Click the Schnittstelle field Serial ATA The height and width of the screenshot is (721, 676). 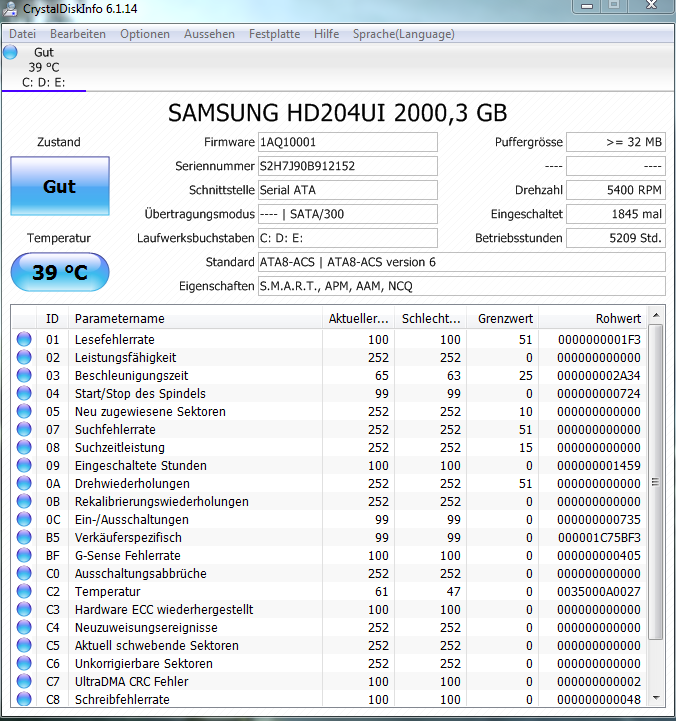click(x=348, y=190)
